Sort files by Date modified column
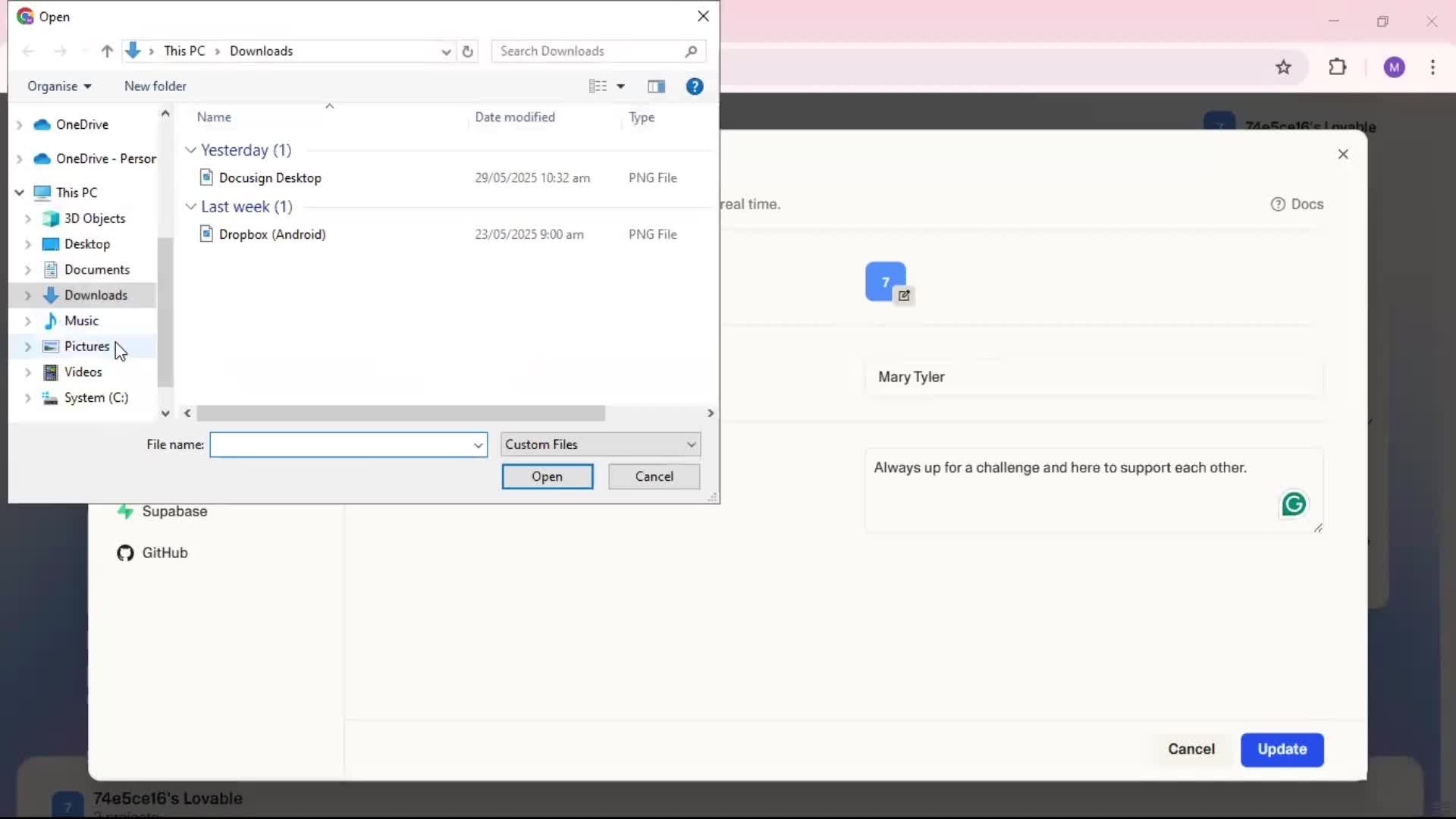1456x819 pixels. point(515,118)
